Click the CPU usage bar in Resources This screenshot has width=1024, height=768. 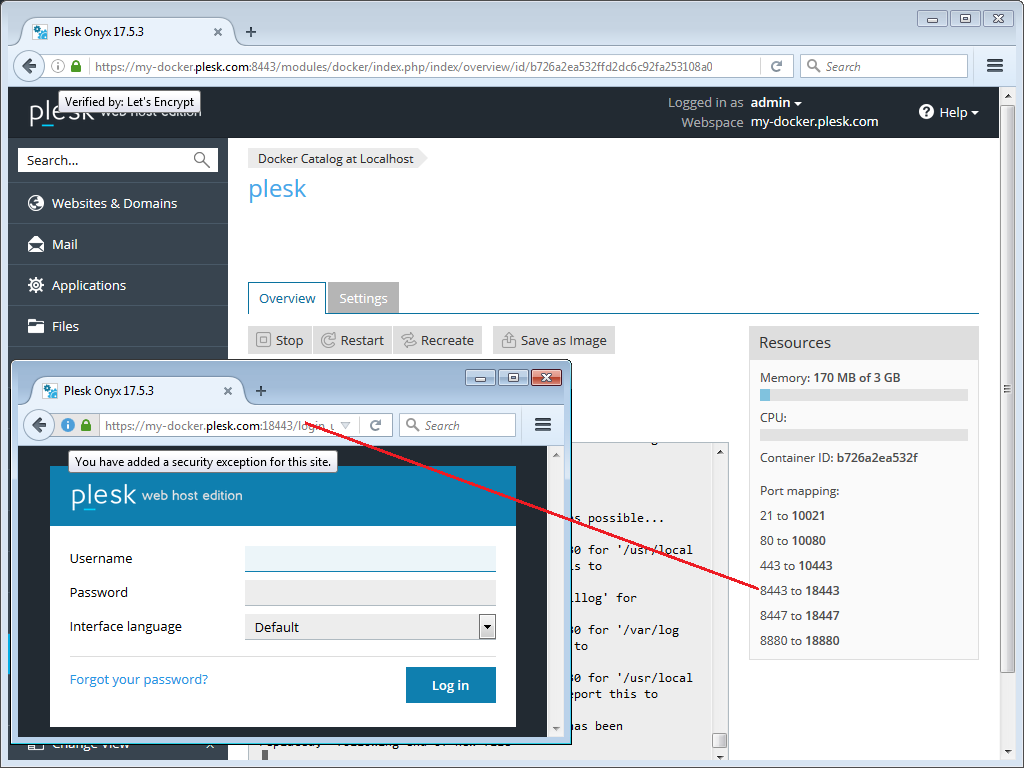(863, 435)
